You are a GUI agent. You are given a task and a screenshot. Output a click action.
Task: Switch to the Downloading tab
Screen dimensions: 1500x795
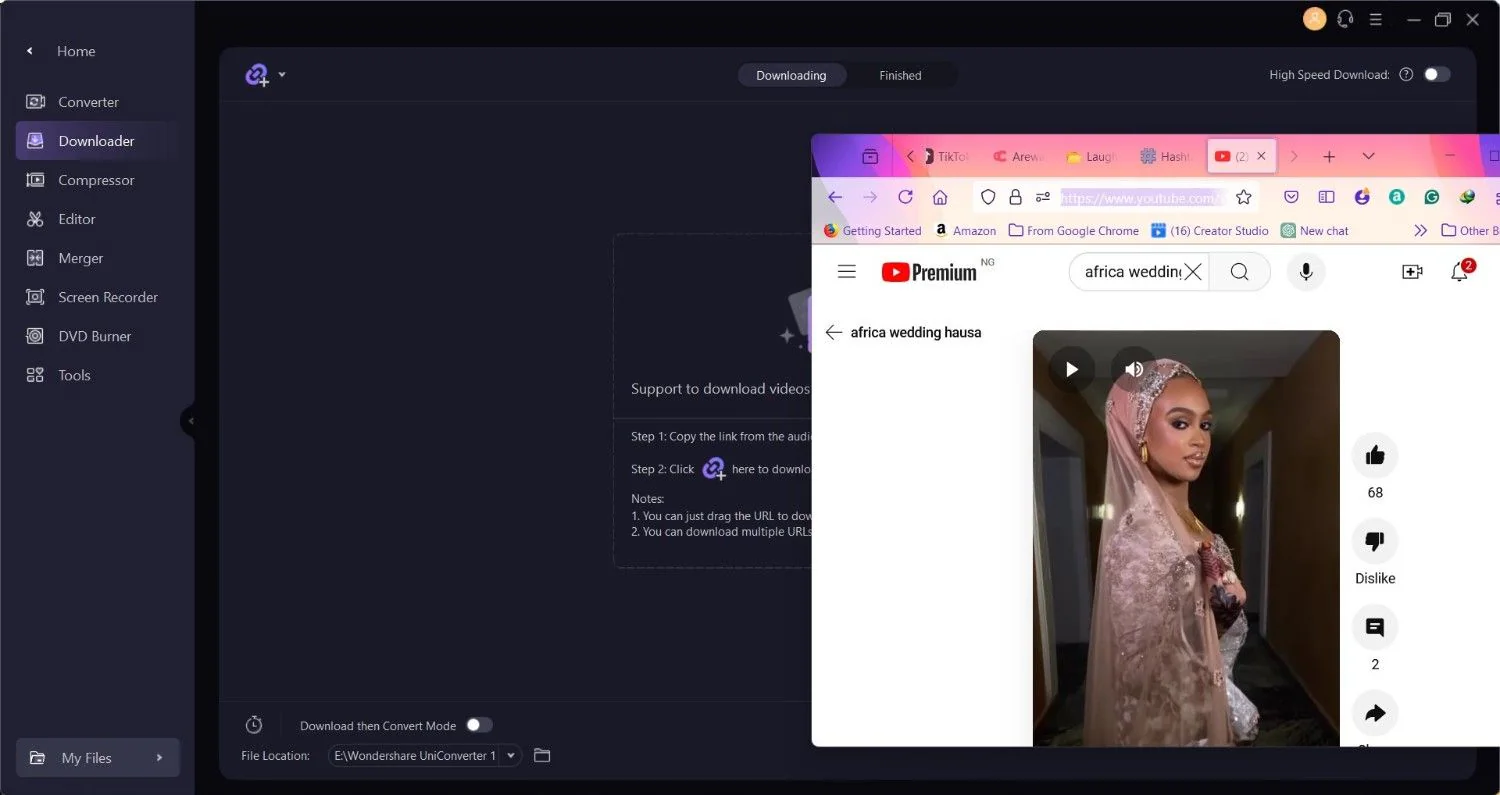pyautogui.click(x=791, y=75)
